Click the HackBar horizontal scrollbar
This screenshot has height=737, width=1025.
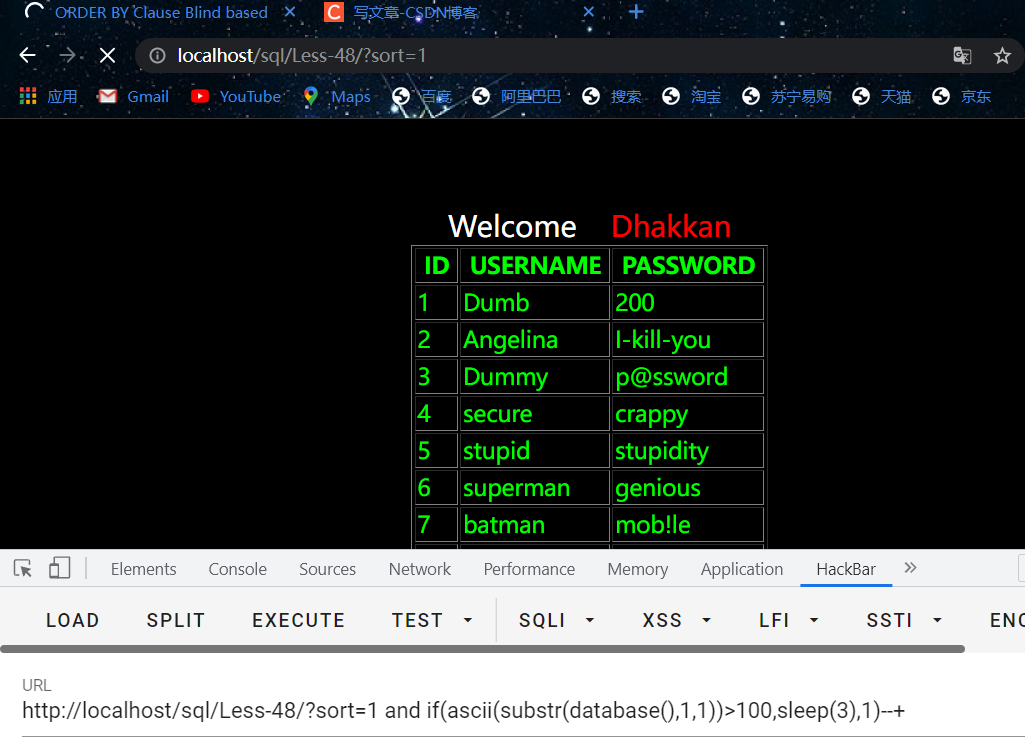click(x=482, y=649)
